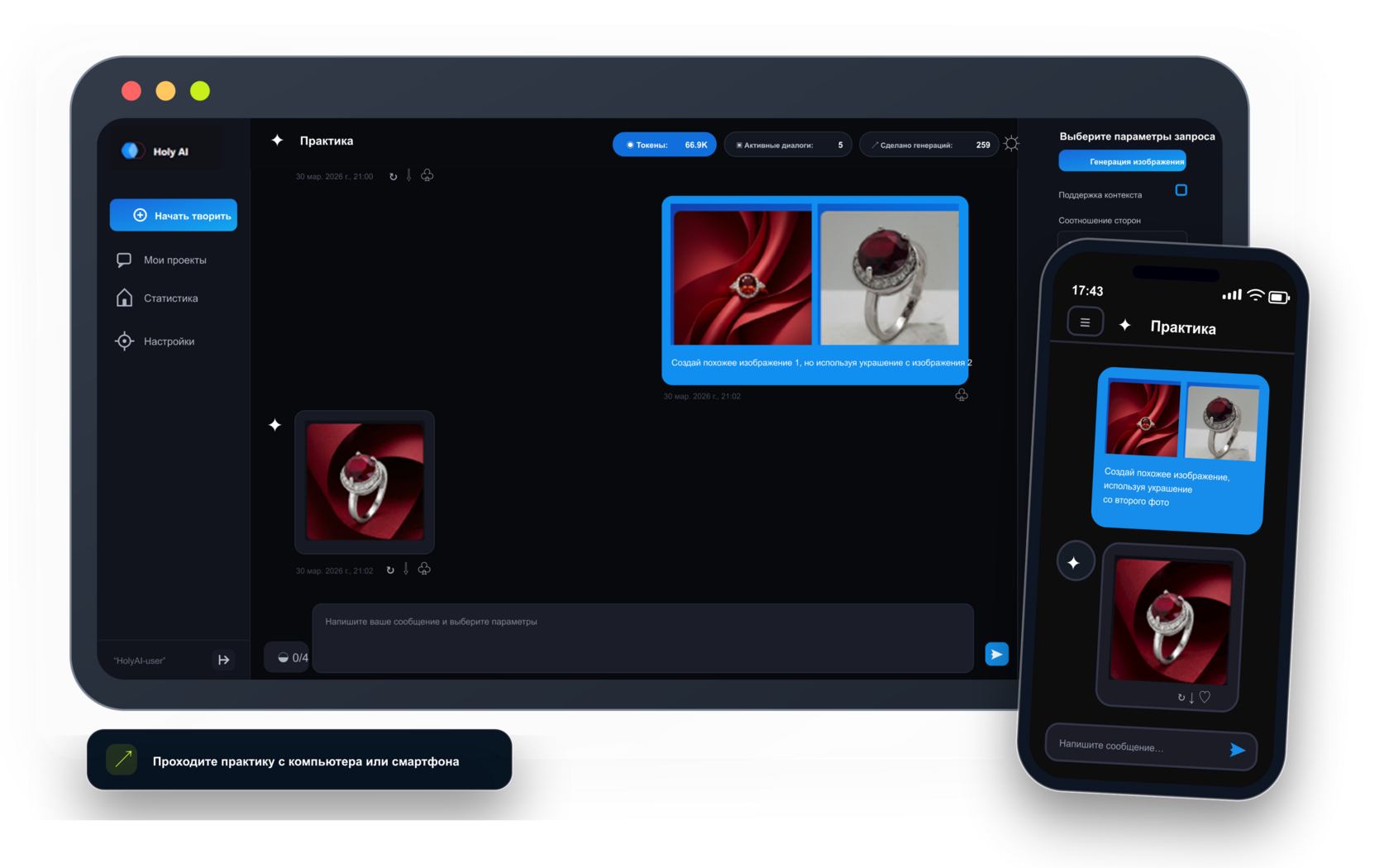Click the sparkle icon beside desktop 'Практика' title

pos(277,141)
